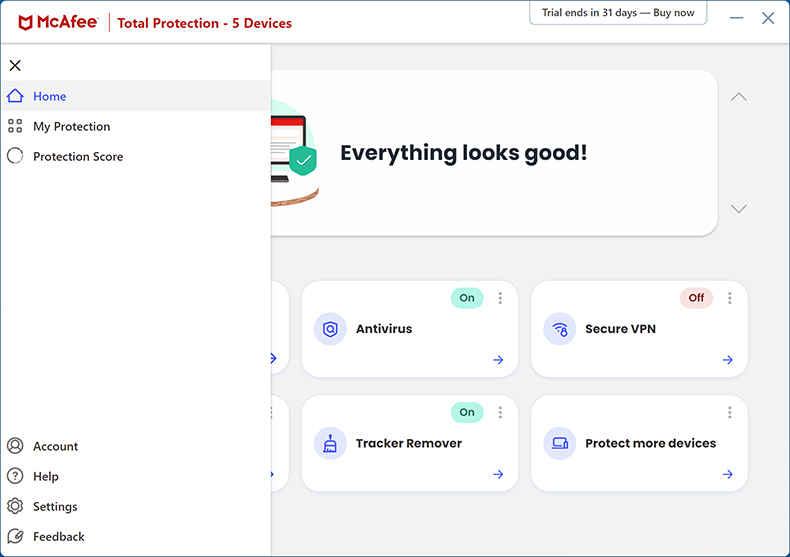Show previous status card with up chevron
The image size is (790, 557).
(x=739, y=97)
